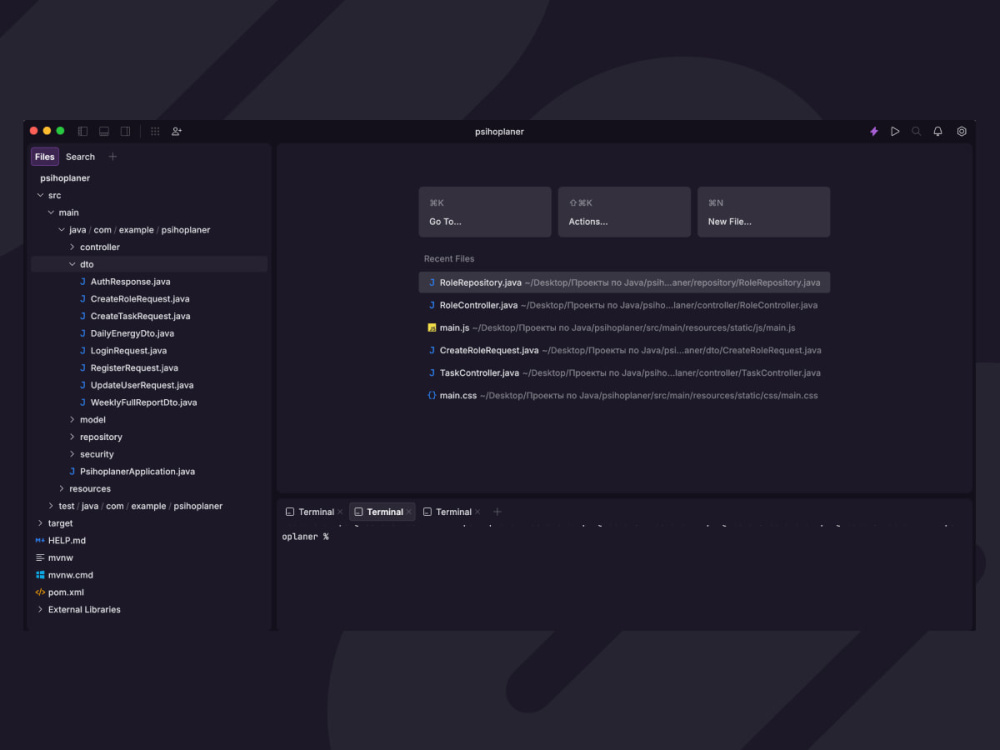The width and height of the screenshot is (1000, 750).
Task: Expand External Libraries
Action: [x=40, y=609]
